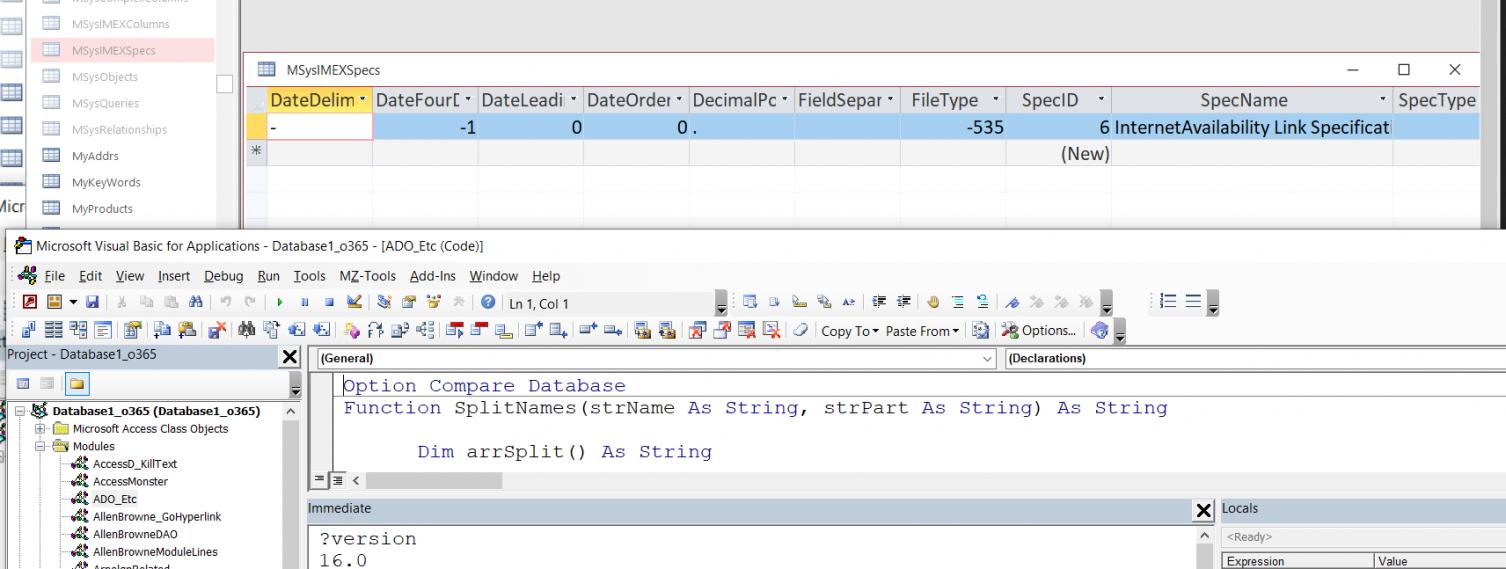Open the Insert menu
Screen dimensions: 1506x569
174,276
